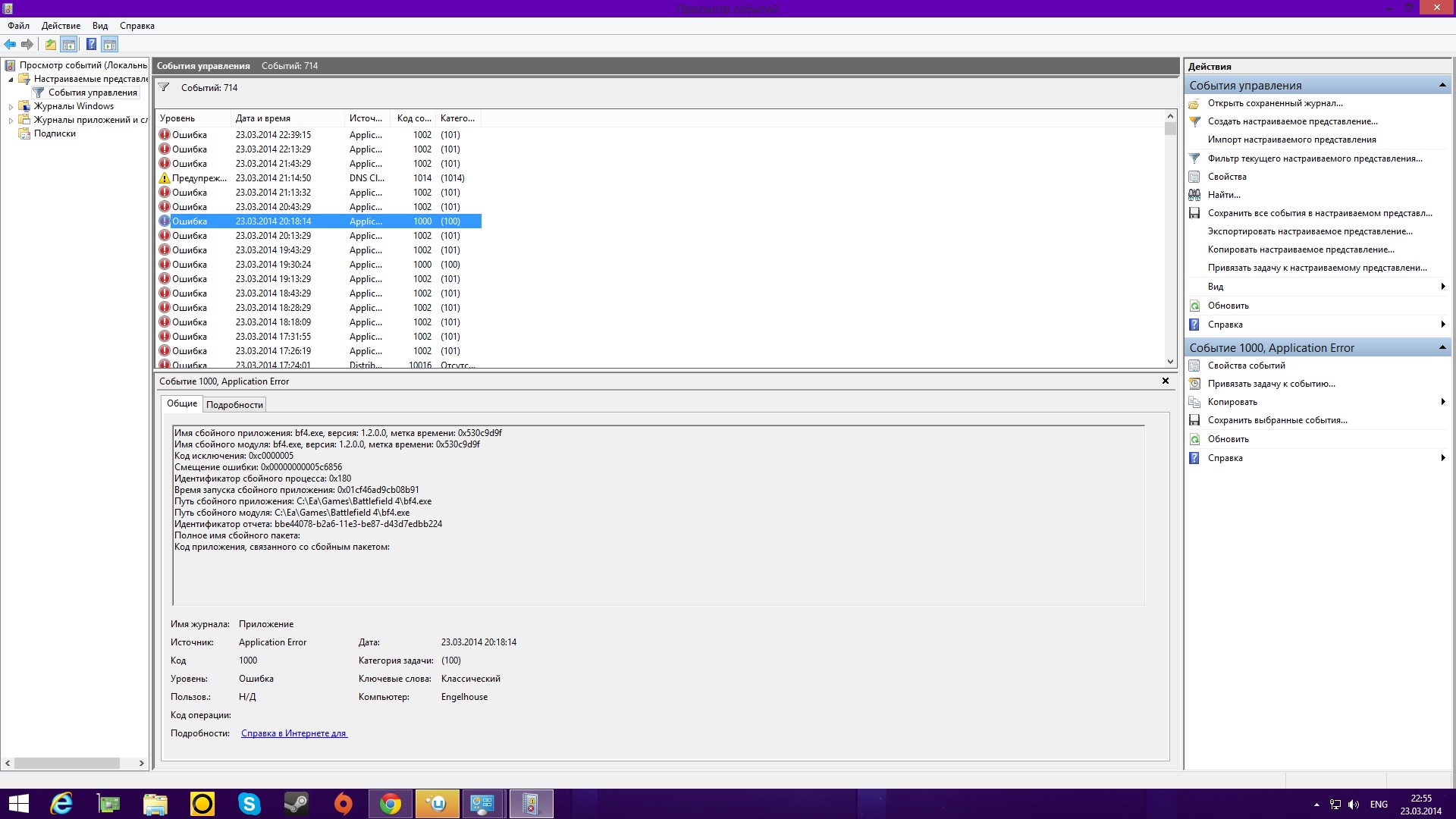The height and width of the screenshot is (819, 1456).
Task: Click the Справка в Интернете link
Action: pos(293,733)
